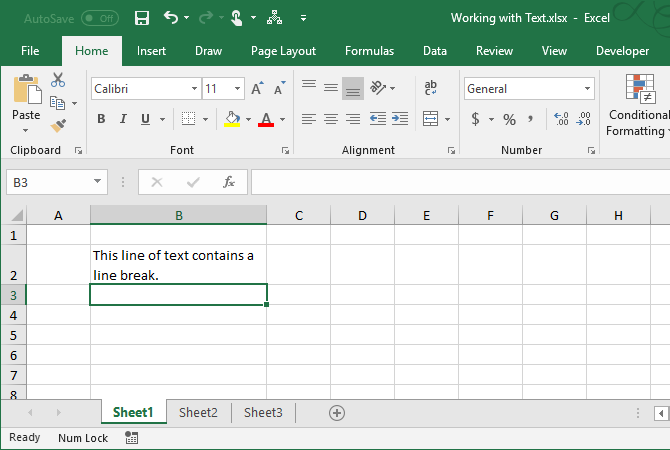Toggle Wrap Text option
This screenshot has width=670, height=450.
pyautogui.click(x=431, y=88)
